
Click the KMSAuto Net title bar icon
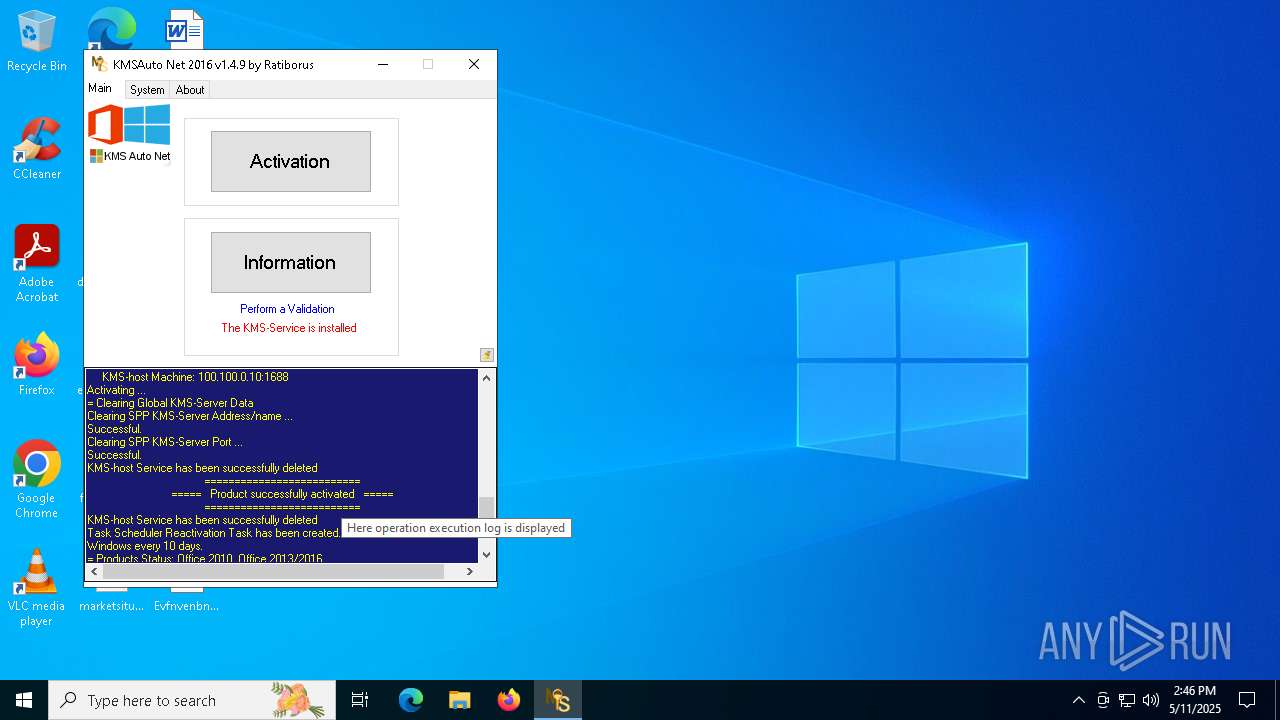point(99,64)
